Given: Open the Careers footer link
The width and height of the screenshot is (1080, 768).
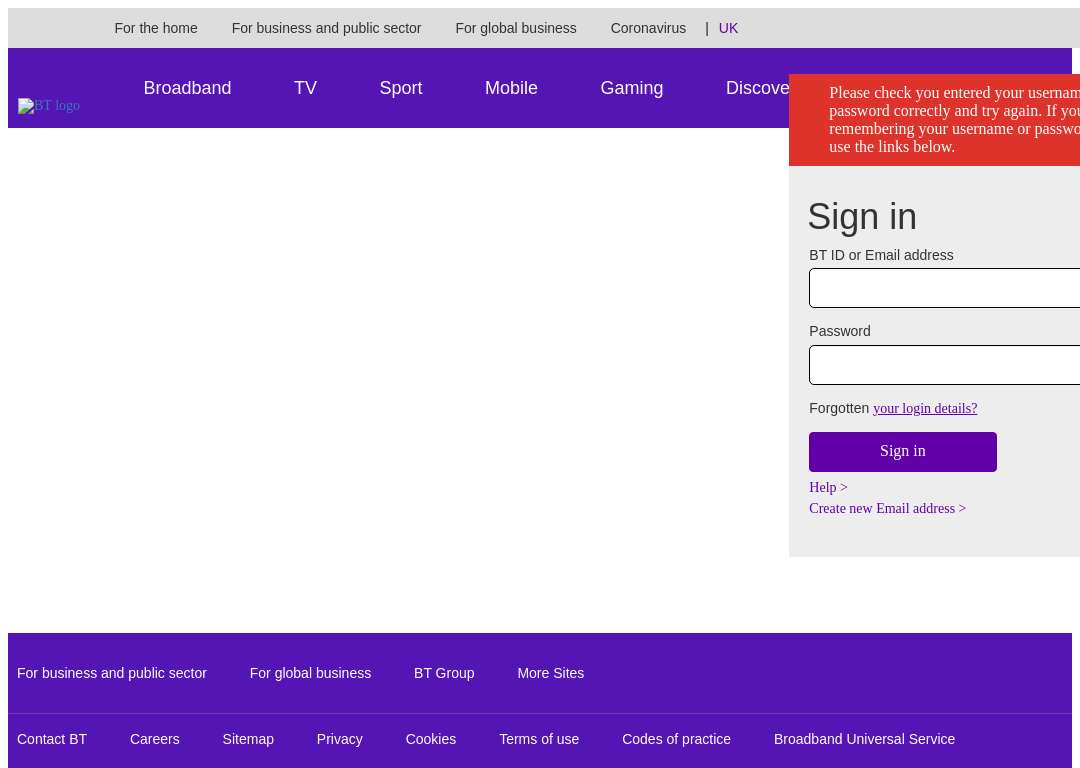Looking at the screenshot, I should point(154,739).
